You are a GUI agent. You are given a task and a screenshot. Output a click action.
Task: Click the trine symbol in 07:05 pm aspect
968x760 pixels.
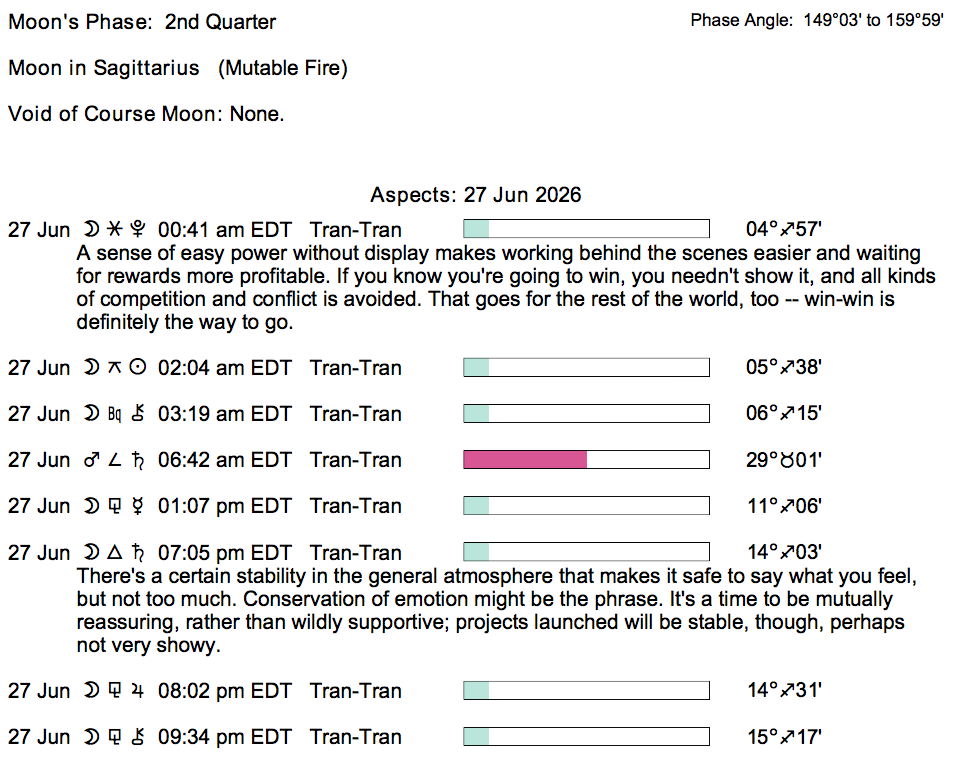(115, 552)
